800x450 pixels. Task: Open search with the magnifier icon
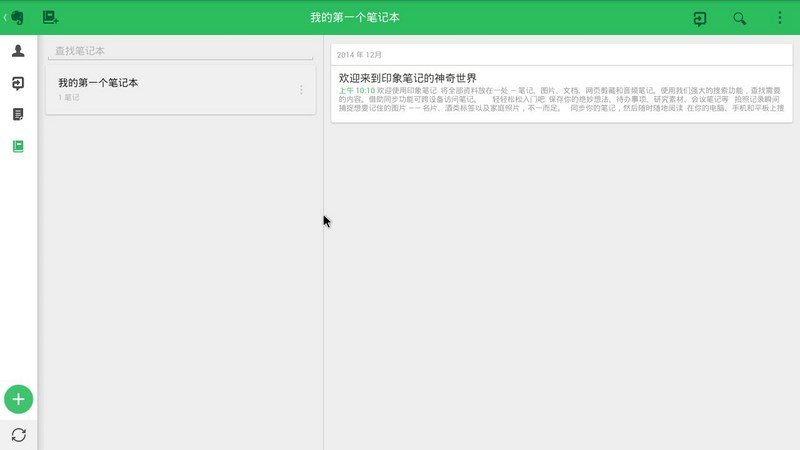point(740,18)
